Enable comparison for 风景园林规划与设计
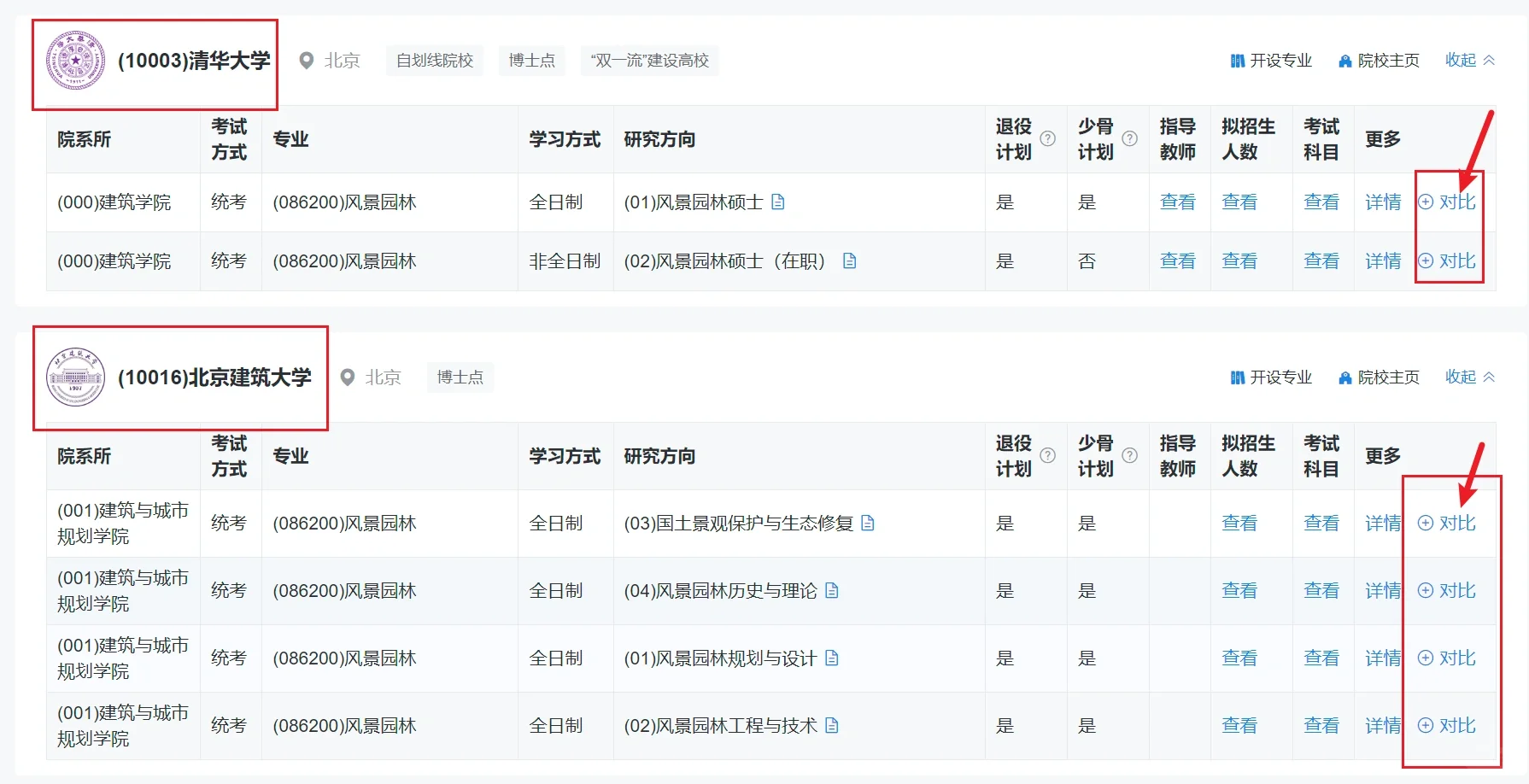 tap(1450, 658)
